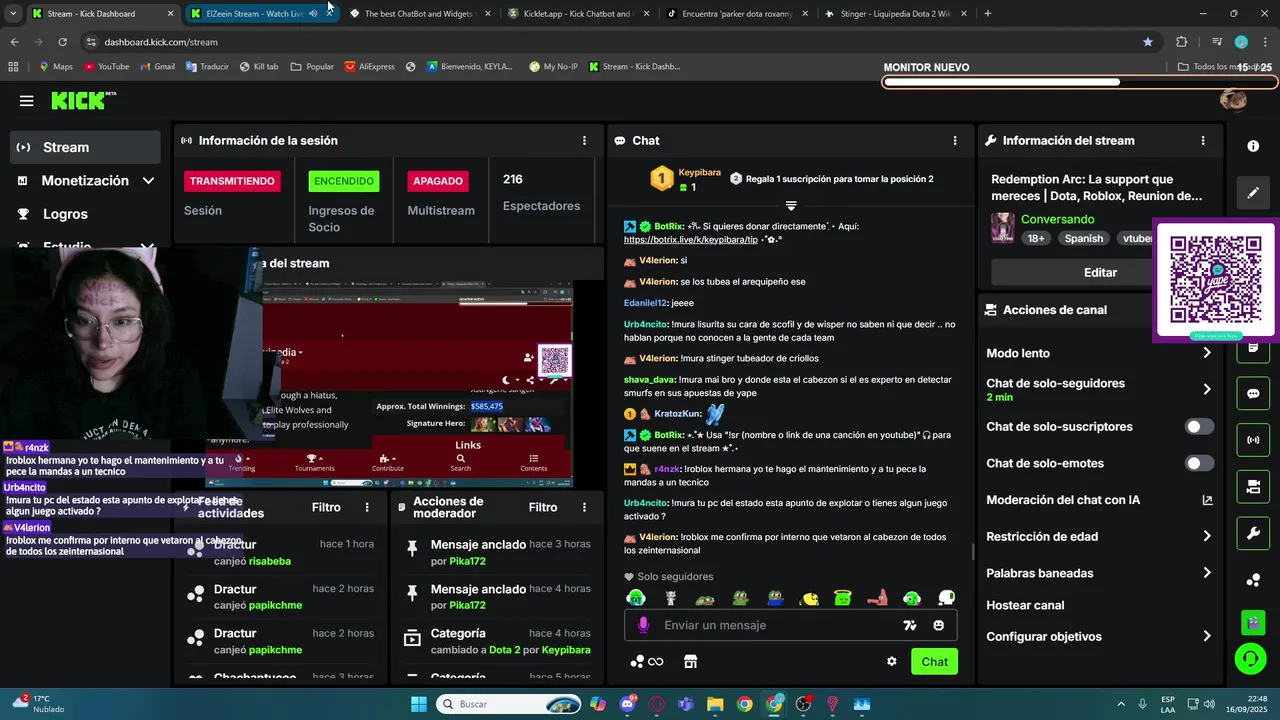Image resolution: width=1280 pixels, height=720 pixels.
Task: Open Discord from the taskbar
Action: pyautogui.click(x=627, y=704)
